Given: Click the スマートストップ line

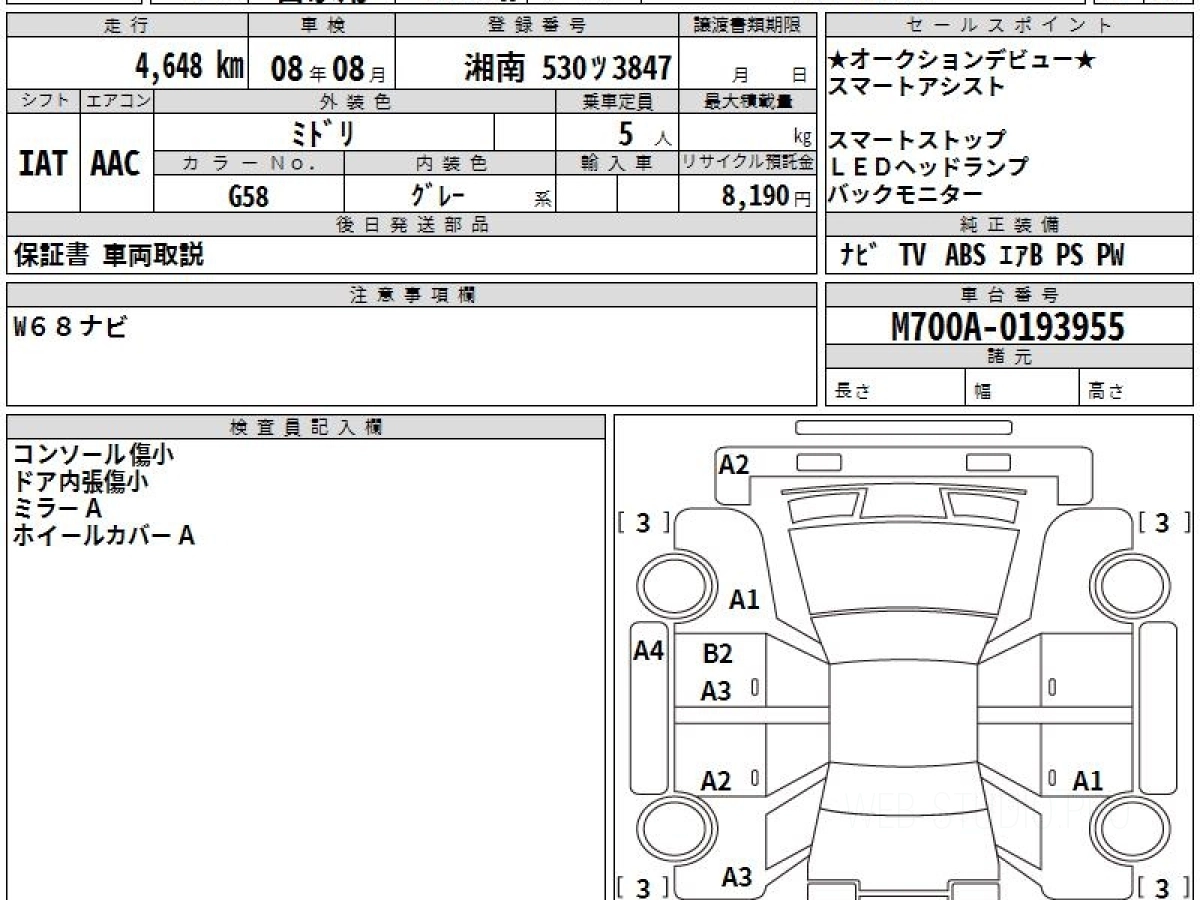Looking at the screenshot, I should [916, 140].
